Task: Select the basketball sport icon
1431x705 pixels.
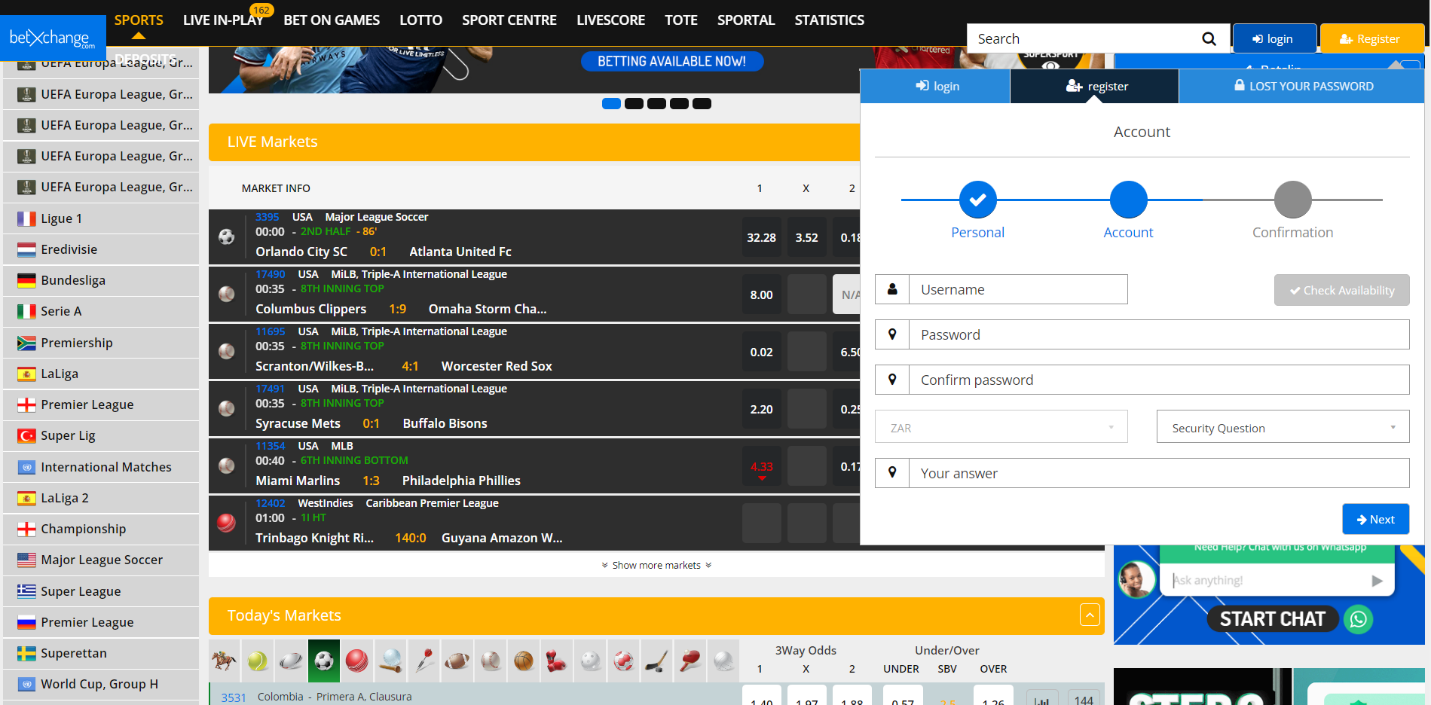Action: click(524, 661)
